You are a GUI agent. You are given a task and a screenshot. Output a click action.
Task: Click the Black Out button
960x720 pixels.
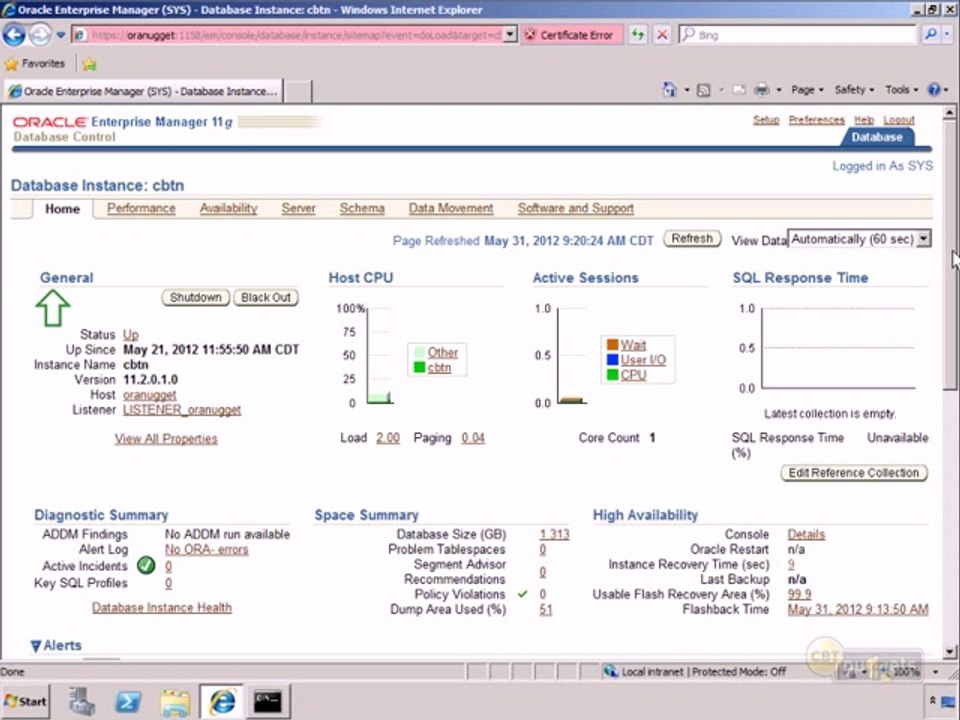[266, 298]
